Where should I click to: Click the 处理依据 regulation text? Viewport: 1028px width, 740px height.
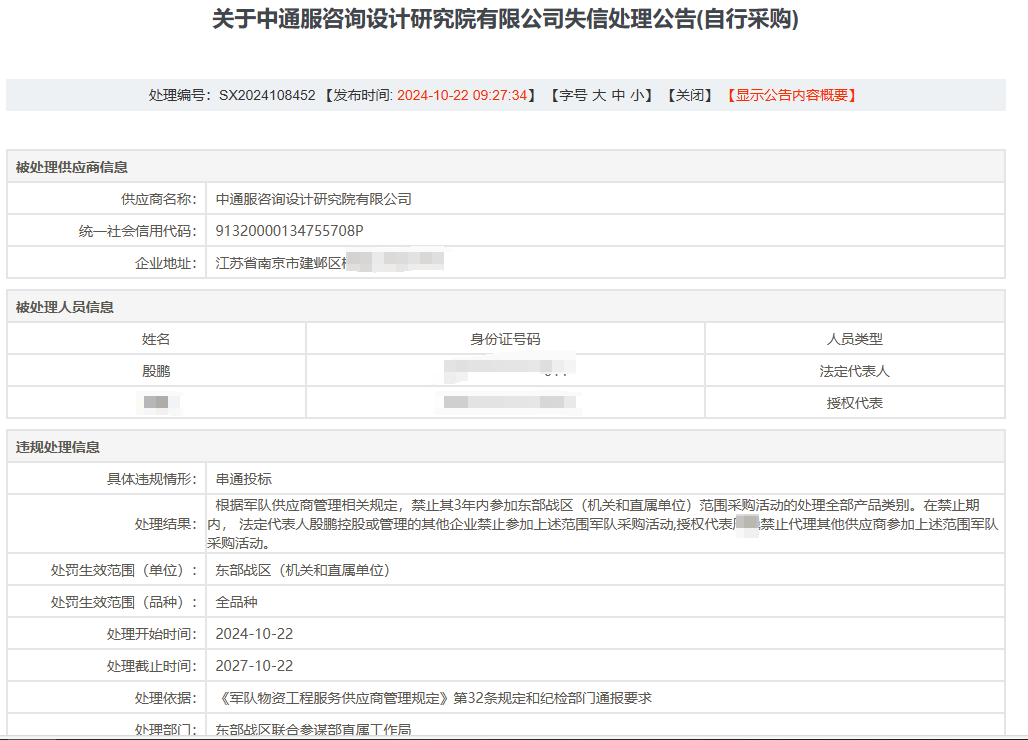tap(434, 698)
